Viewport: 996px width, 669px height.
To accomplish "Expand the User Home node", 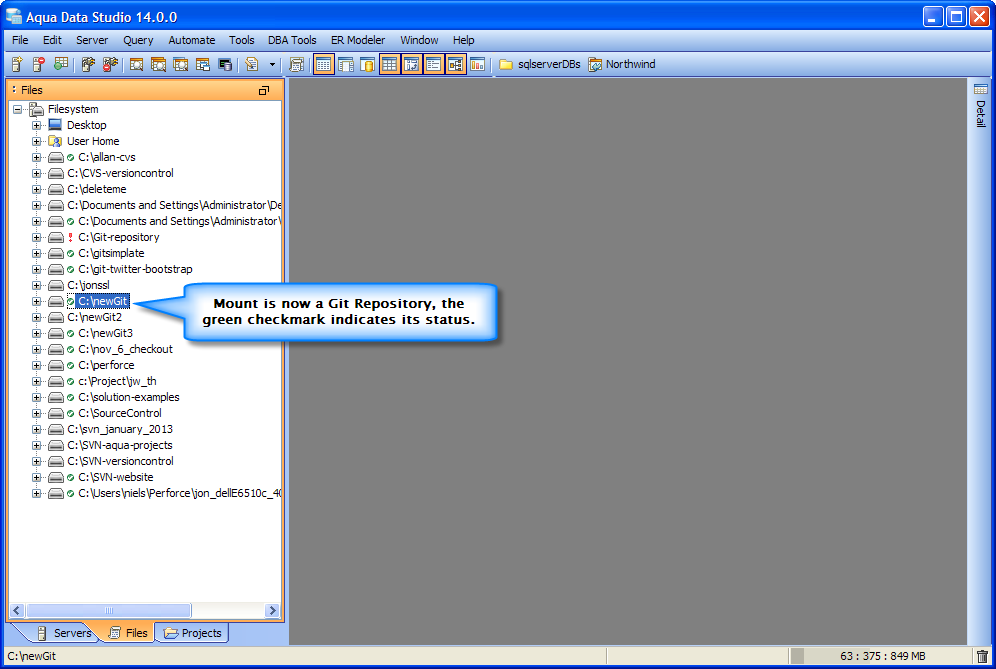I will click(x=36, y=141).
